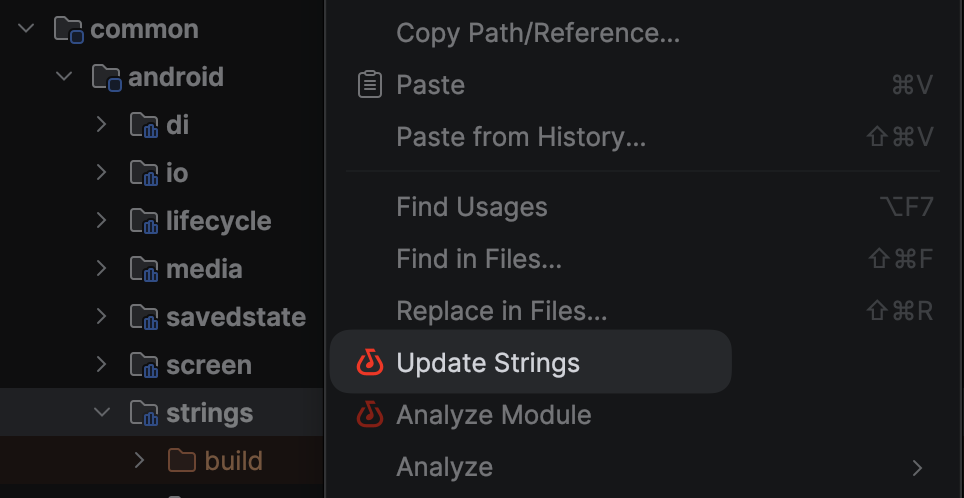The image size is (964, 498).
Task: Click the Update Strings plugin icon
Action: [x=370, y=362]
